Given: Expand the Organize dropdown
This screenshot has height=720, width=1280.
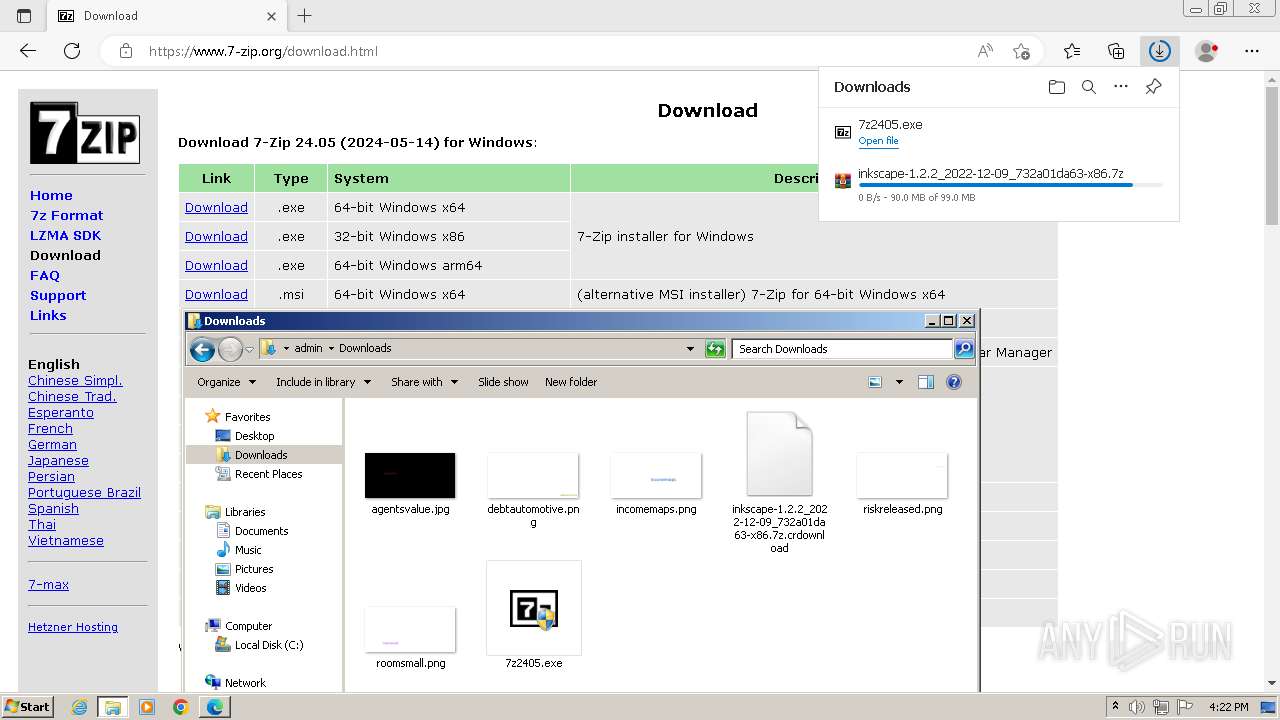Looking at the screenshot, I should (x=226, y=382).
